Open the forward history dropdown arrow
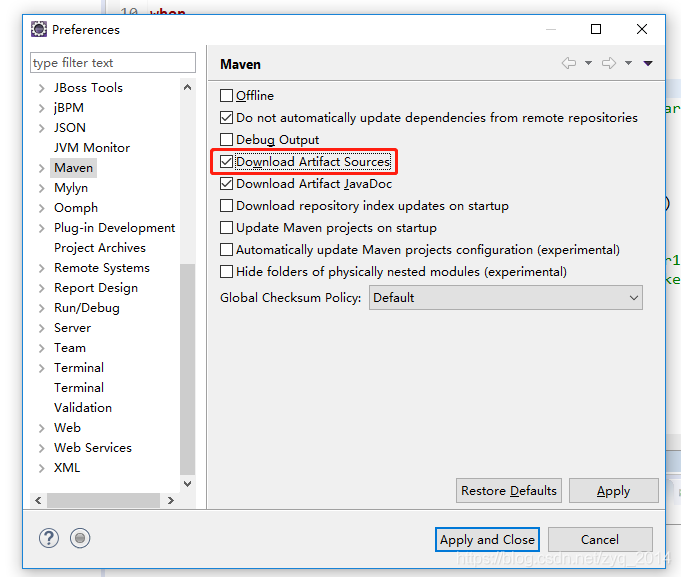681x577 pixels. point(628,63)
